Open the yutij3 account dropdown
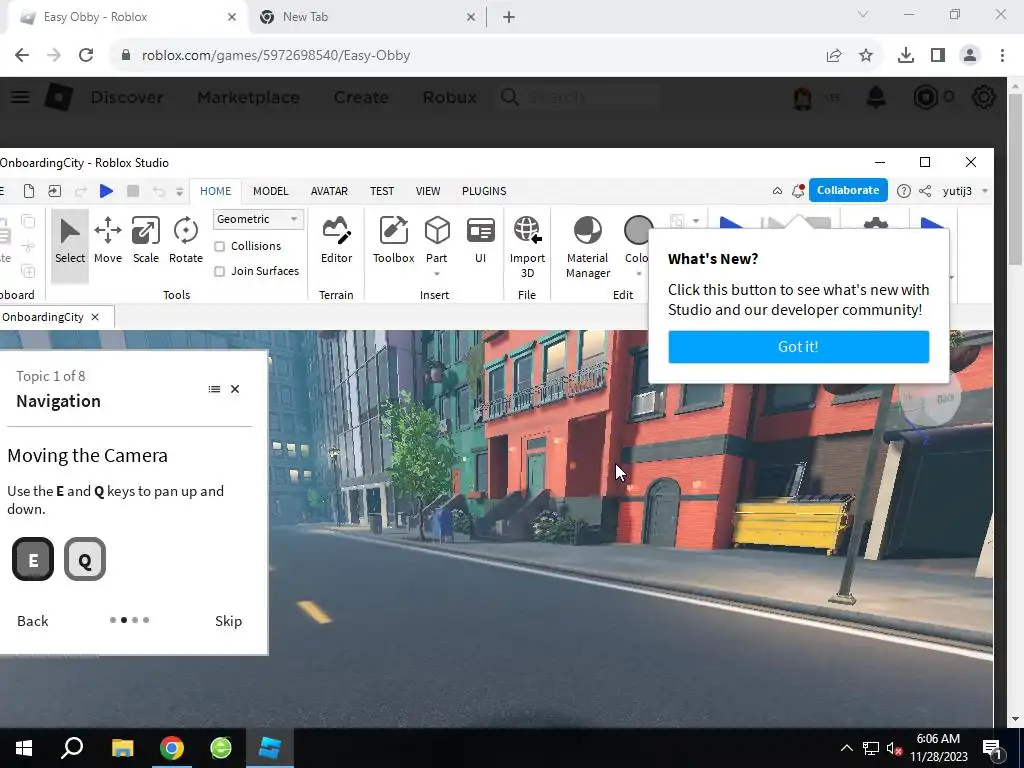This screenshot has width=1024, height=768. click(x=985, y=191)
